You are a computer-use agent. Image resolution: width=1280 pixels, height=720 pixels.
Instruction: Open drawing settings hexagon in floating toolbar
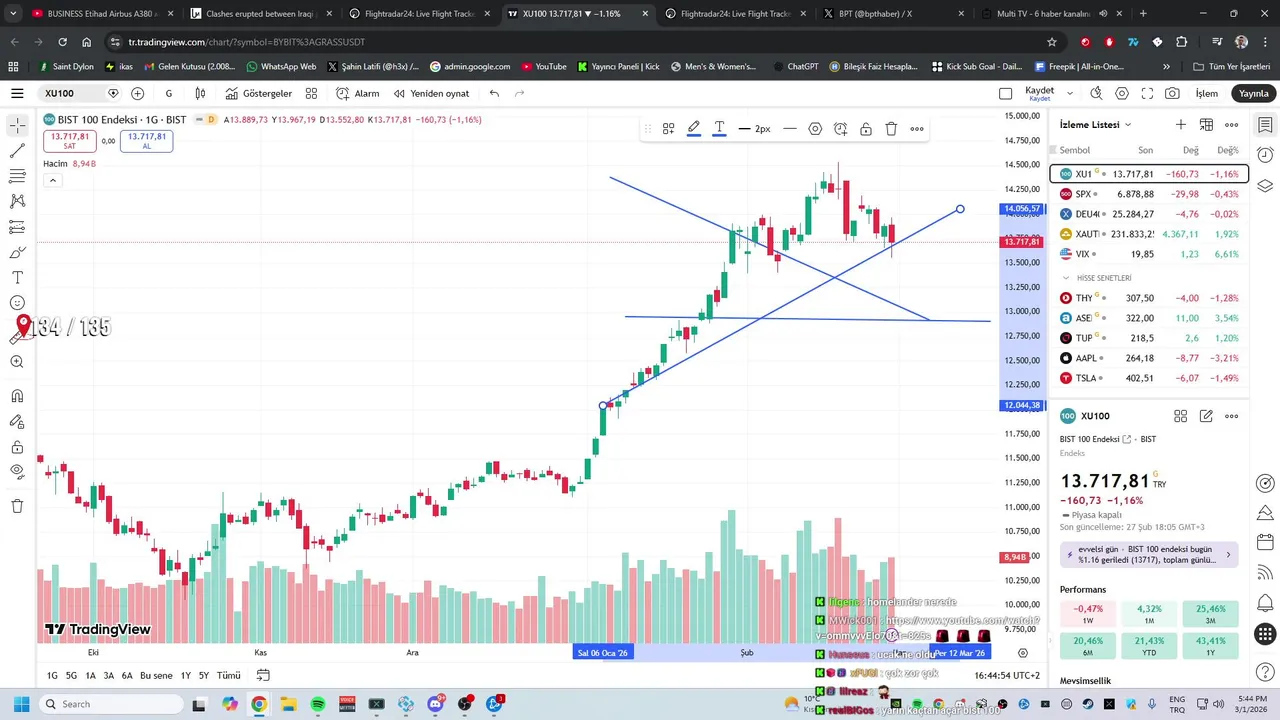(815, 128)
